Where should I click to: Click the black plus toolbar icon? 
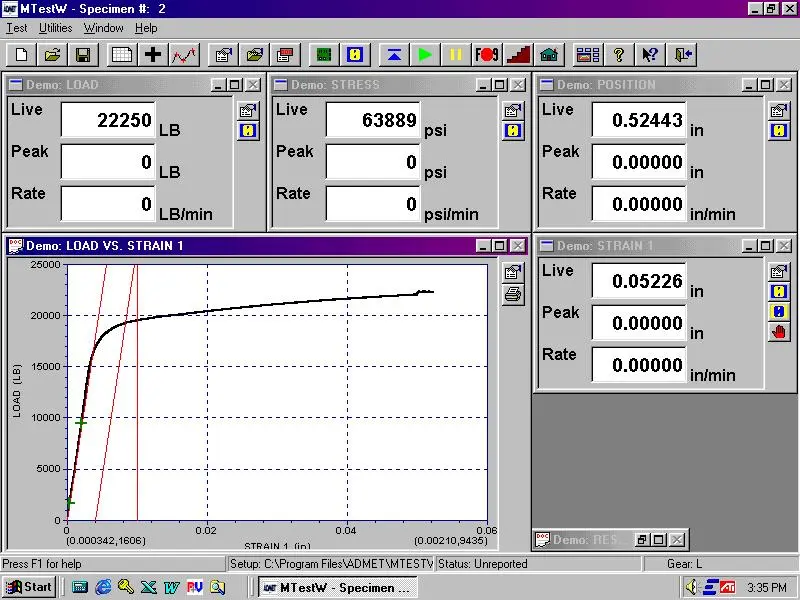(x=153, y=54)
